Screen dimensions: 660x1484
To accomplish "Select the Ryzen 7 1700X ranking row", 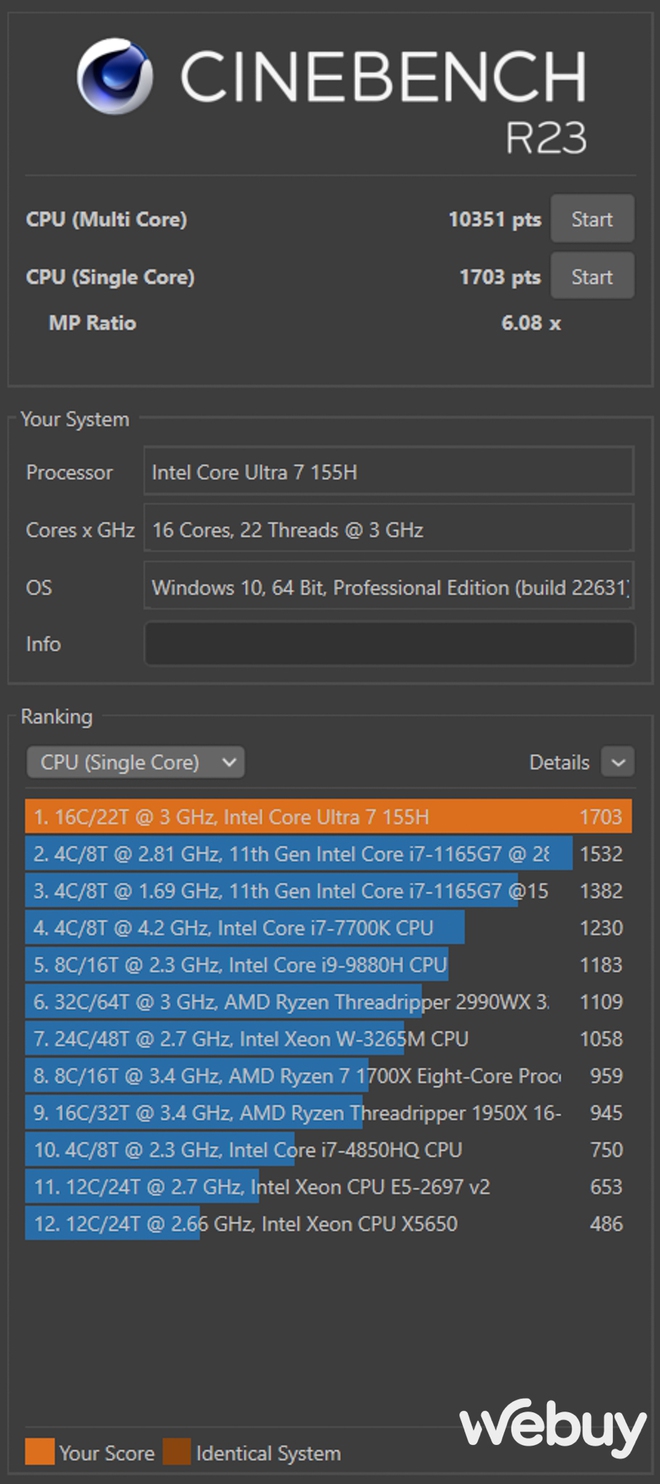I will click(x=328, y=1076).
